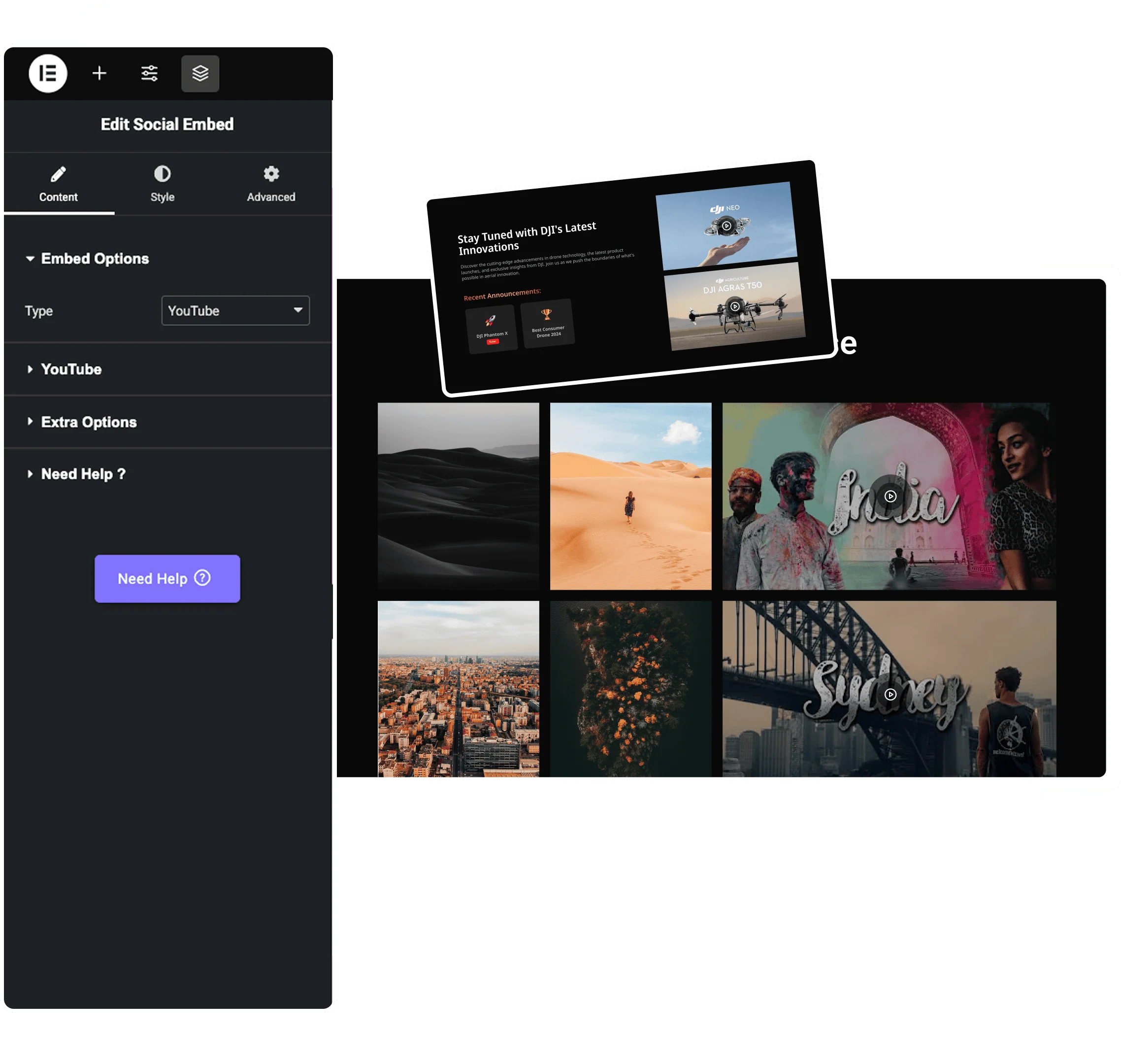The image size is (1121, 1064).
Task: Click the purple Need Help button
Action: click(x=167, y=578)
